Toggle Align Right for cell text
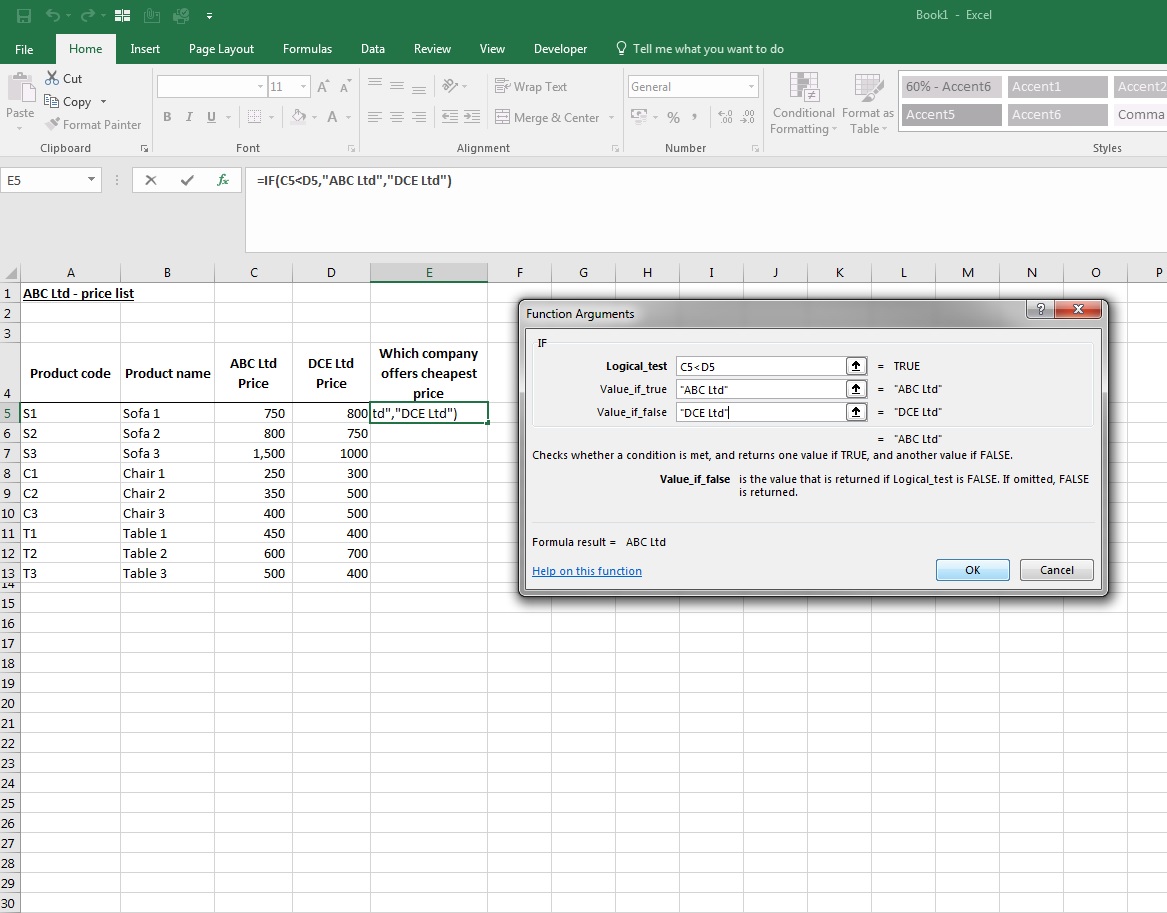1167x913 pixels. click(x=419, y=117)
